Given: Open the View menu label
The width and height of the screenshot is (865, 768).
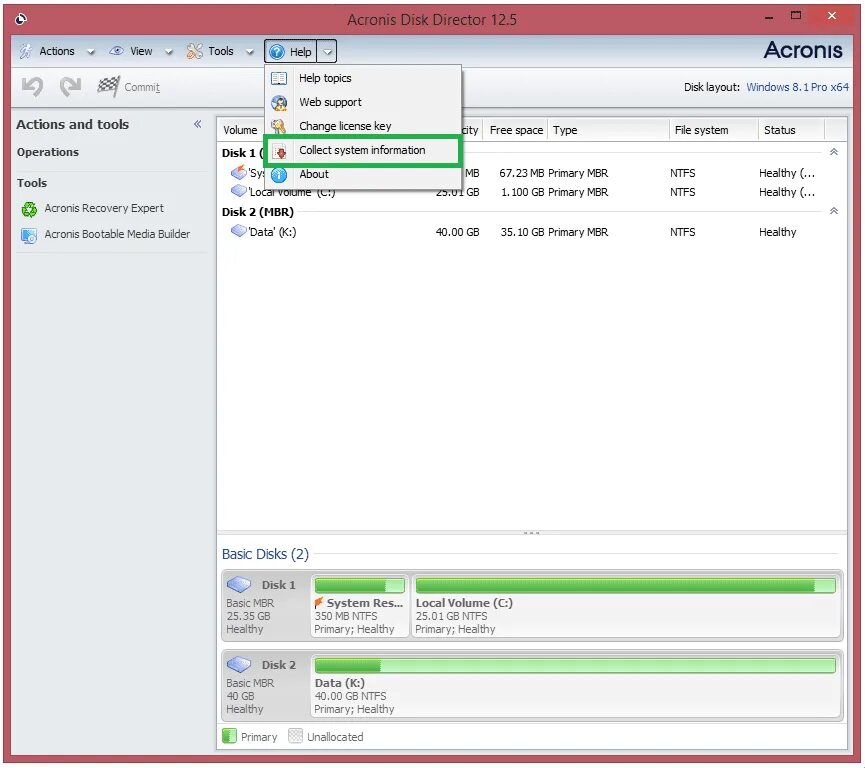Looking at the screenshot, I should click(x=141, y=51).
